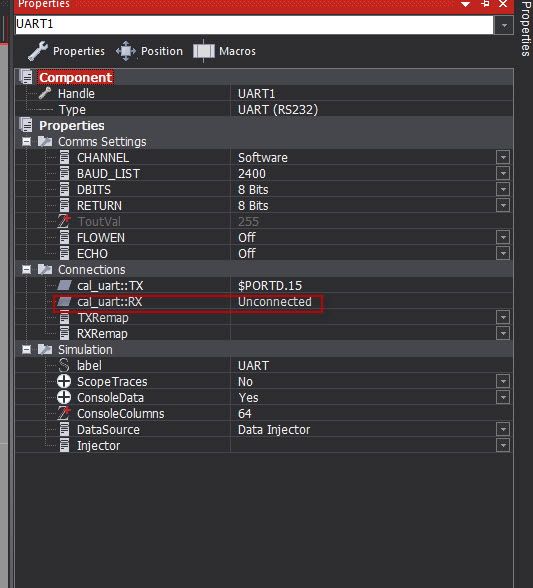Click the Macros component icon
The width and height of the screenshot is (533, 588).
[x=204, y=51]
